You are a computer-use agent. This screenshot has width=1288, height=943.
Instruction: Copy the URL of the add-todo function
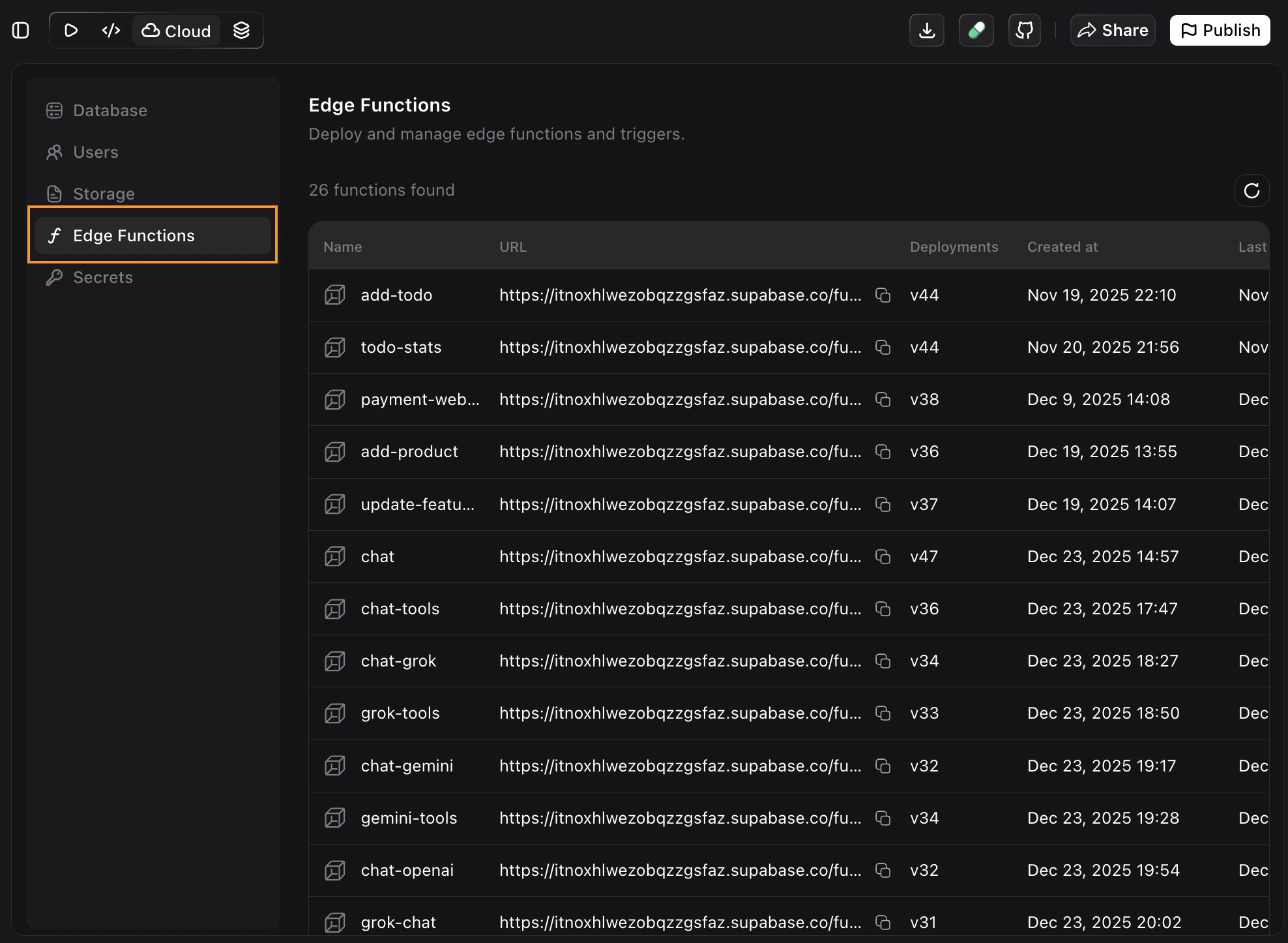click(883, 295)
